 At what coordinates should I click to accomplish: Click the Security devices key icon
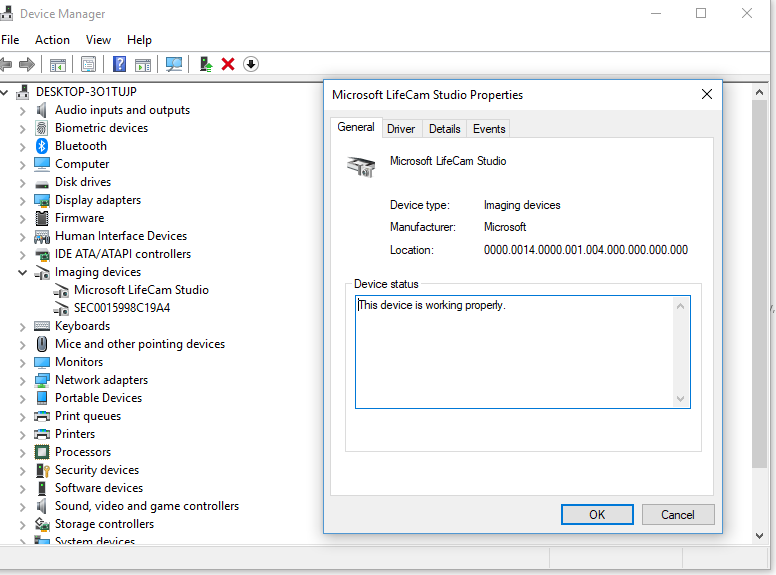[x=43, y=470]
